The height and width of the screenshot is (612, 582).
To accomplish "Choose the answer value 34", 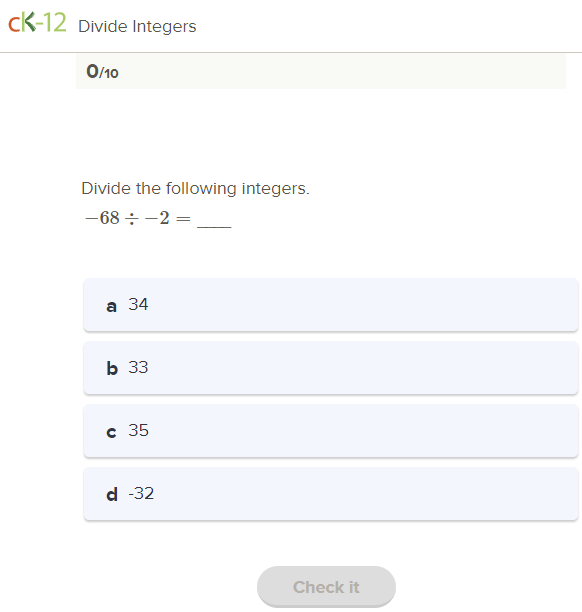I will [x=138, y=304].
